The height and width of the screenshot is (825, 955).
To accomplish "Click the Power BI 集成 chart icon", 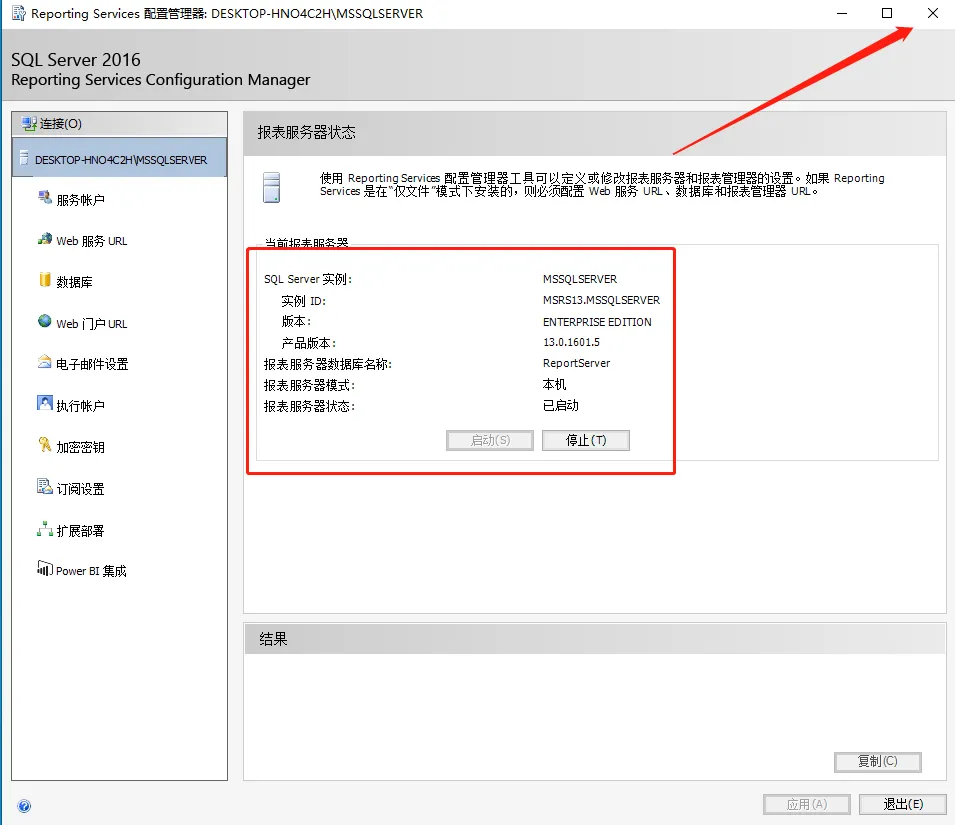I will (x=44, y=568).
